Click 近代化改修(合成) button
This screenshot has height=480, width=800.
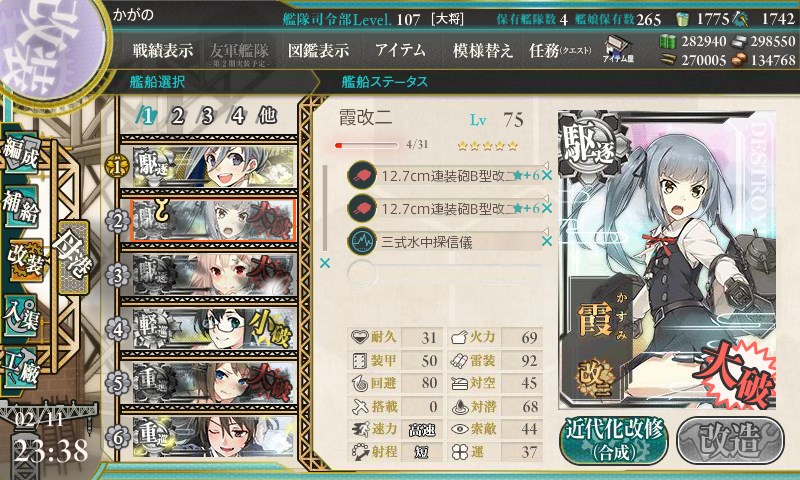click(x=614, y=440)
